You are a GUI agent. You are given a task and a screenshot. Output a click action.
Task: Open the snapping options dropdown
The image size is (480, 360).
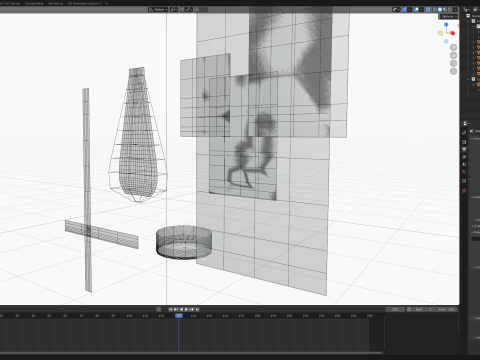point(189,9)
